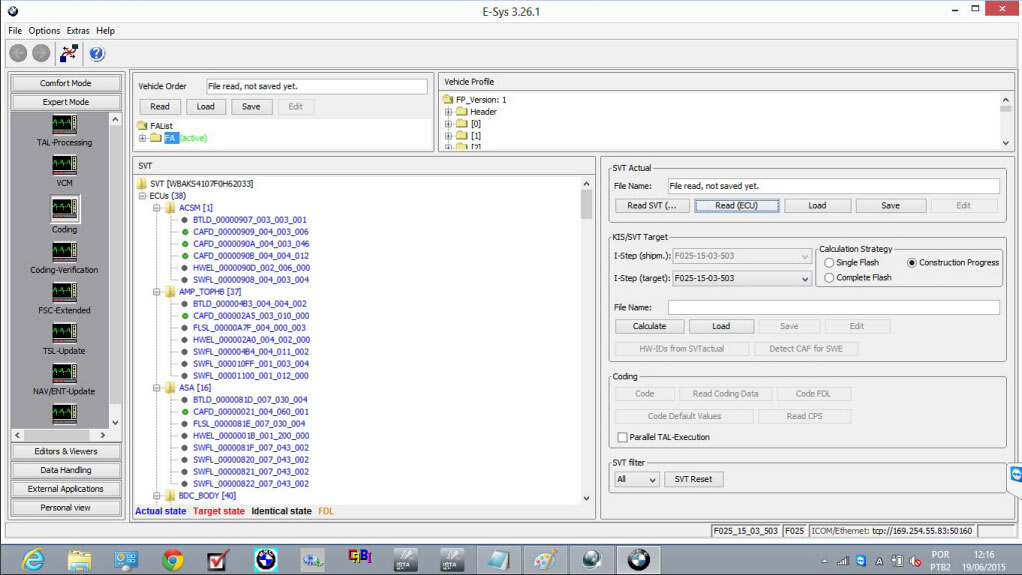Image resolution: width=1022 pixels, height=575 pixels.
Task: Click the TeamViewer side panel icon
Action: 1015,474
